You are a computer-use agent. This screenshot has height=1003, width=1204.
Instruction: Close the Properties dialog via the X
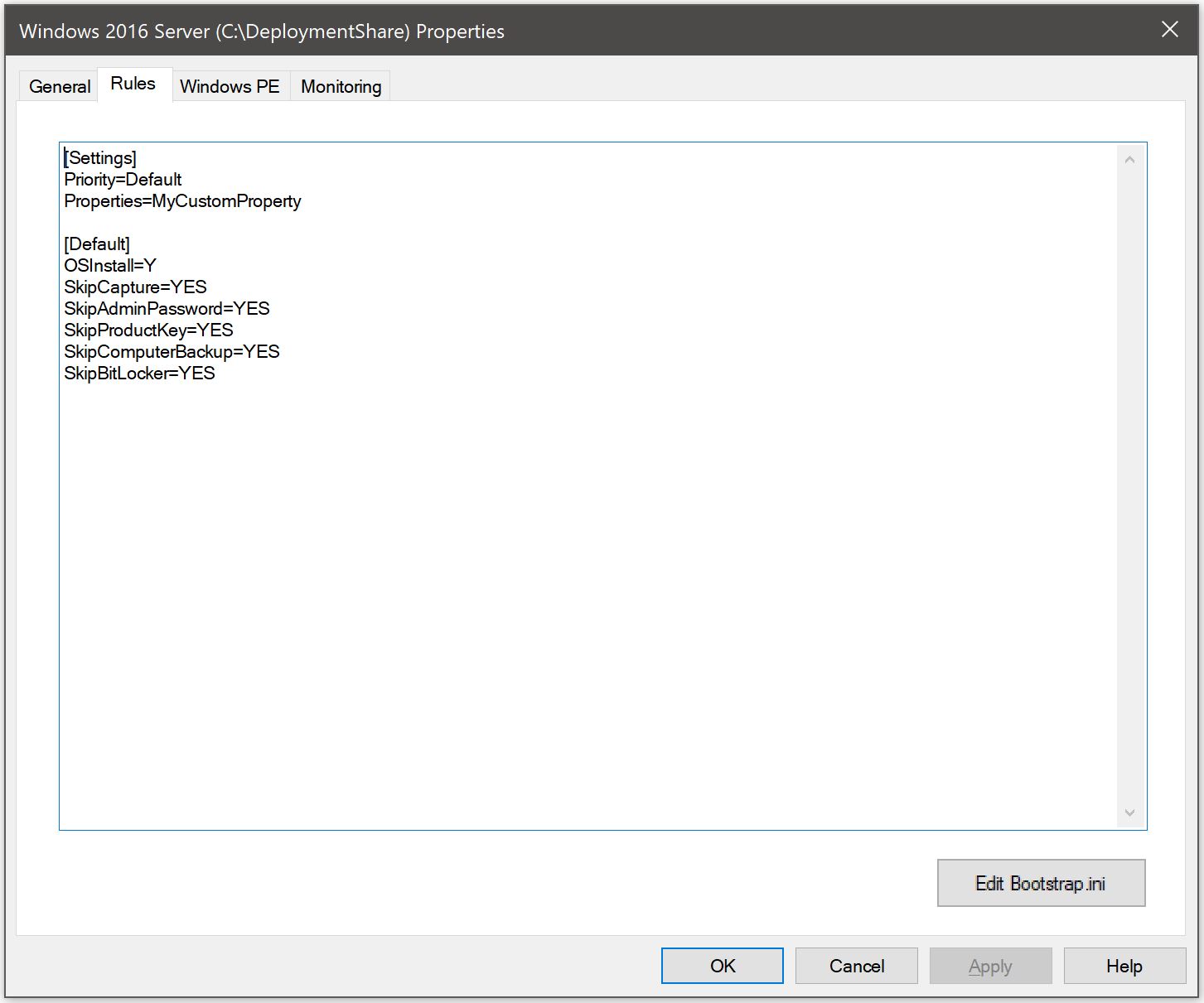click(x=1169, y=30)
